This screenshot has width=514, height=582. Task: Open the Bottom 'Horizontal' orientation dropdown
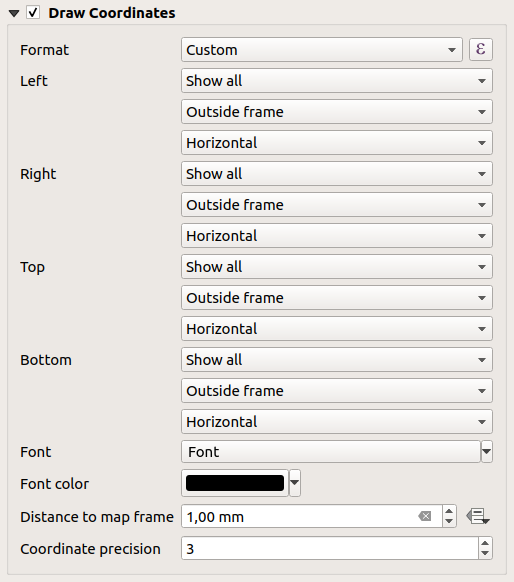(337, 422)
